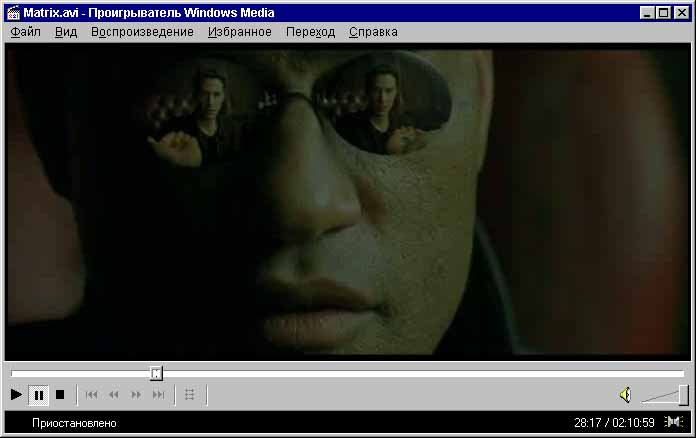Click the preview/playlist grid icon

click(190, 395)
